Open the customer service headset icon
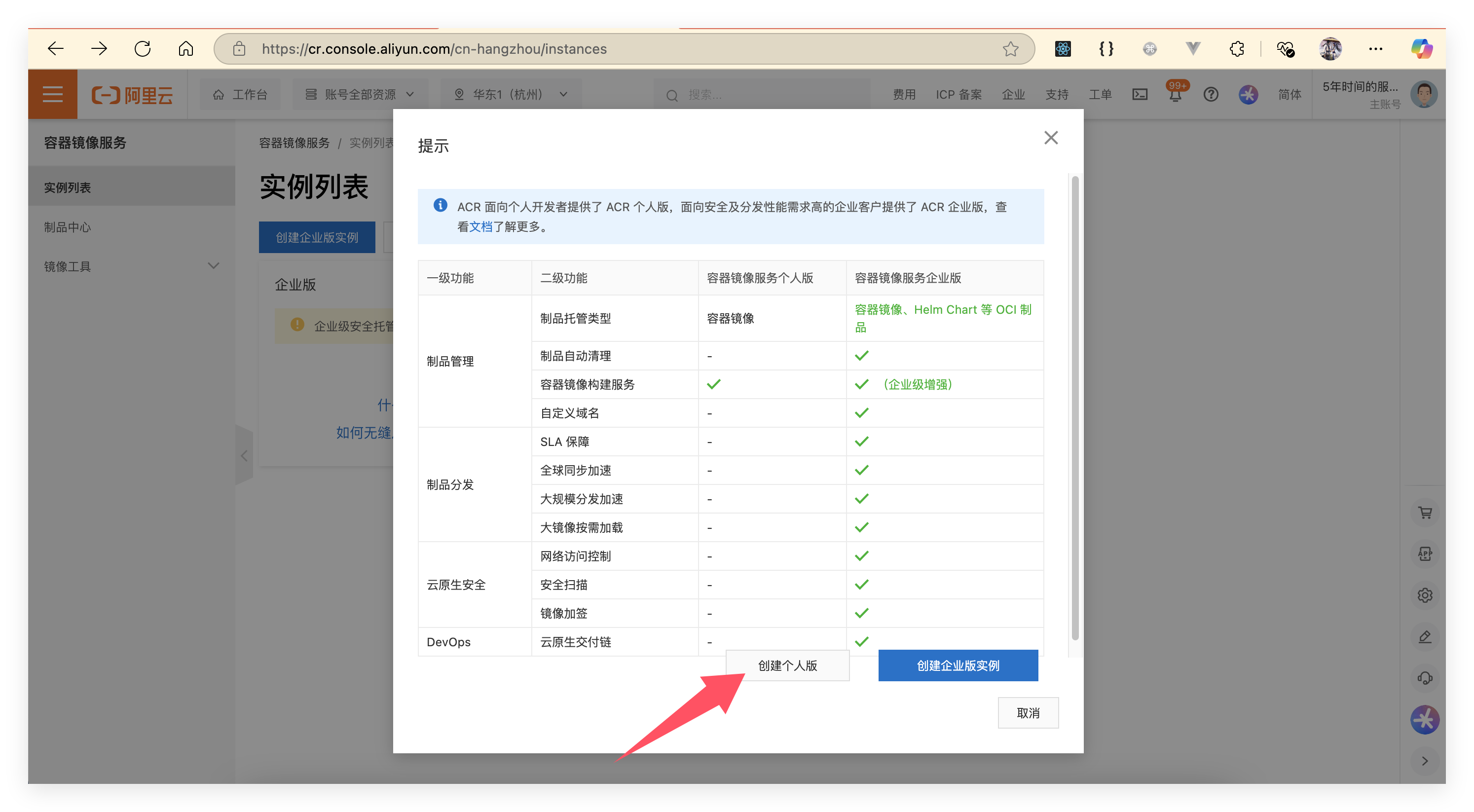The width and height of the screenshot is (1474, 812). (1425, 678)
